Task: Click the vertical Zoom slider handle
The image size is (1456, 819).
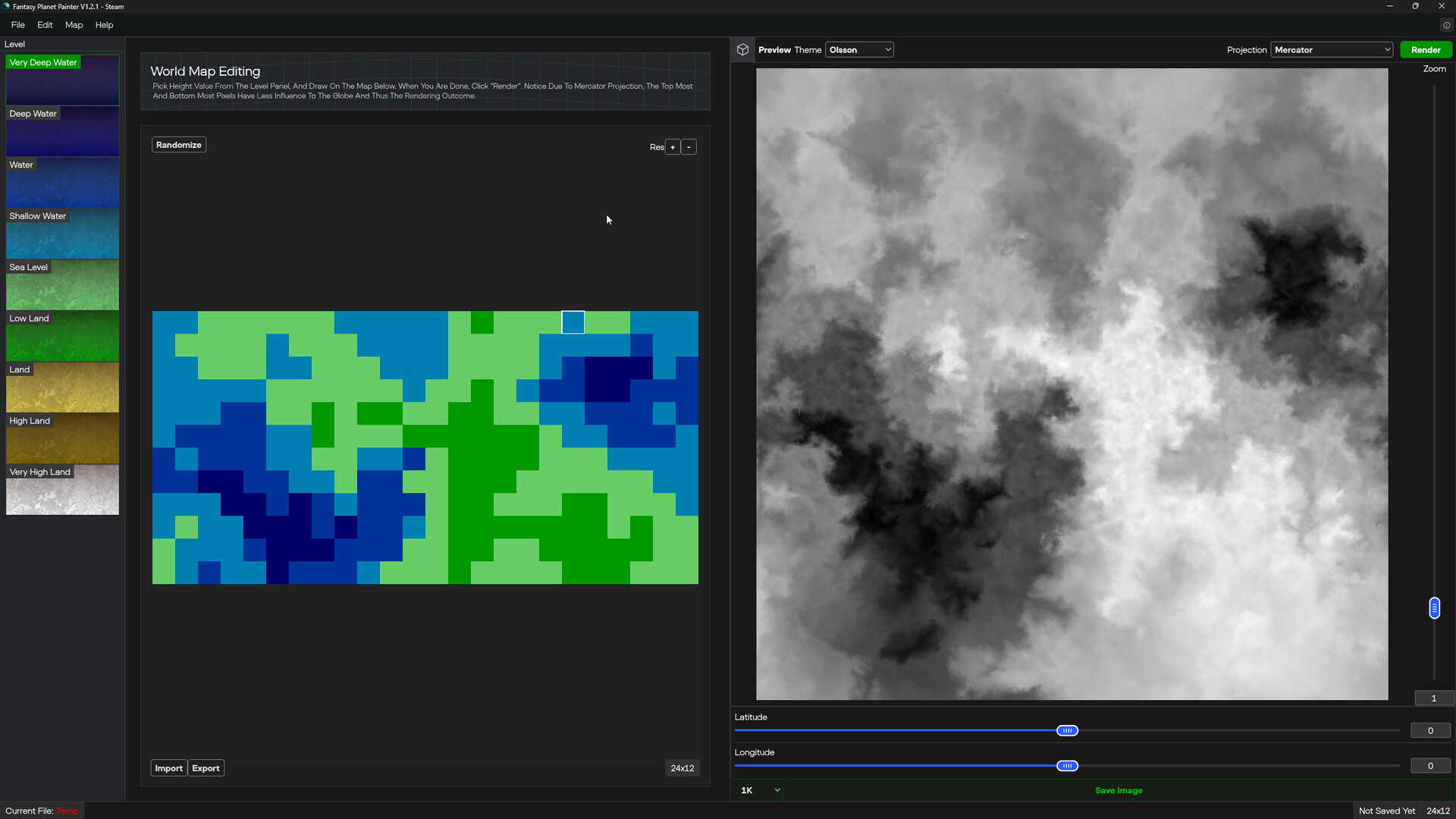Action: click(1434, 608)
